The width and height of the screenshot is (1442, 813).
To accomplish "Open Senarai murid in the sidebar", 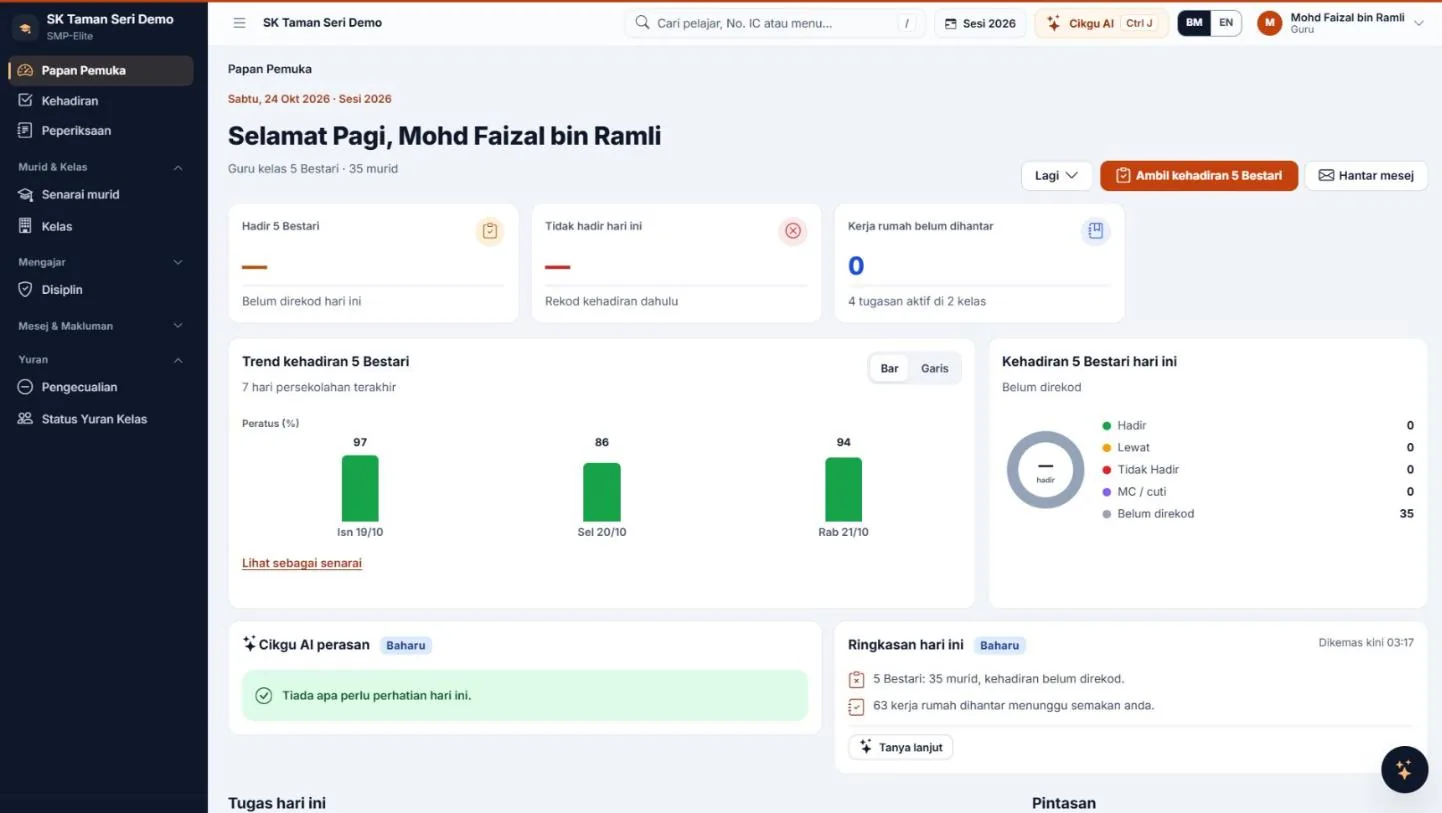I will coord(100,195).
